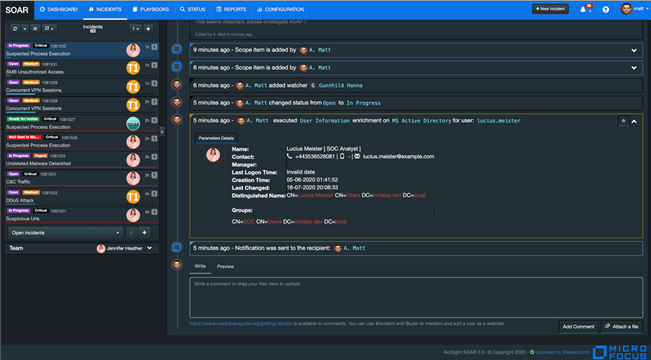Open the notifications bell
The image size is (651, 360).
[x=583, y=10]
